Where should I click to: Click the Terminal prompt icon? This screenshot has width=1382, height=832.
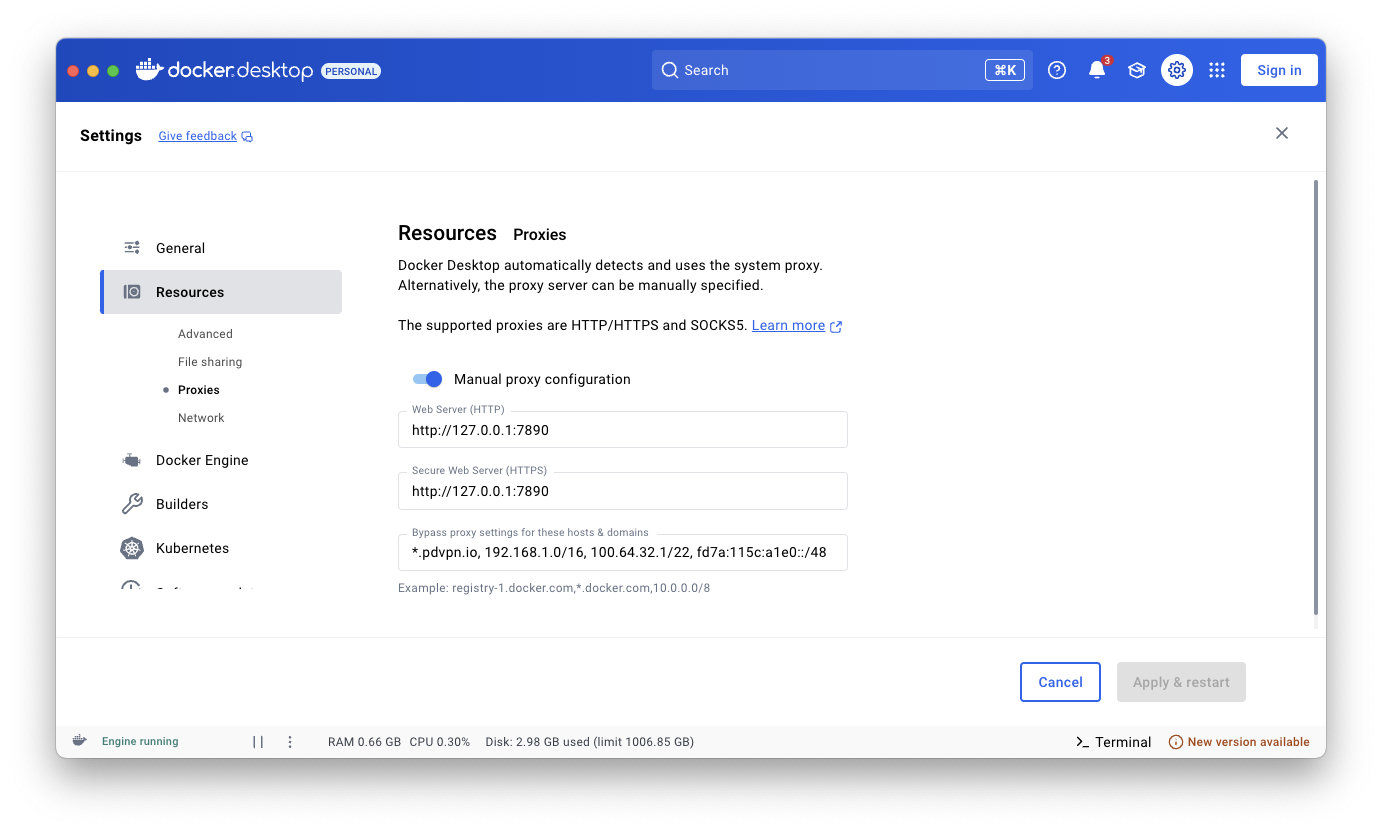pos(1082,742)
